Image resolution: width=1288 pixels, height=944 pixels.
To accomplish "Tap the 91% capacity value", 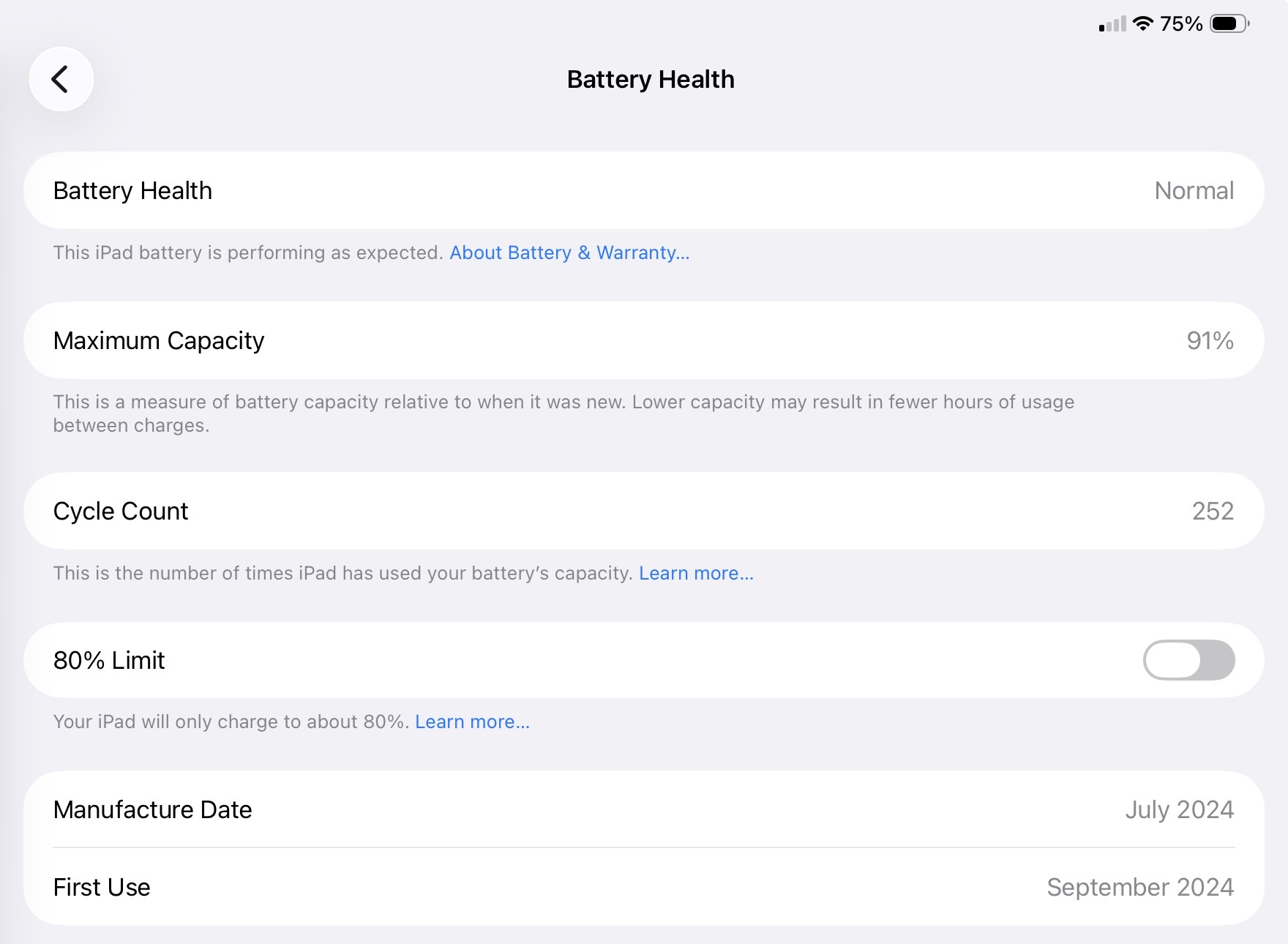I will coord(1210,340).
